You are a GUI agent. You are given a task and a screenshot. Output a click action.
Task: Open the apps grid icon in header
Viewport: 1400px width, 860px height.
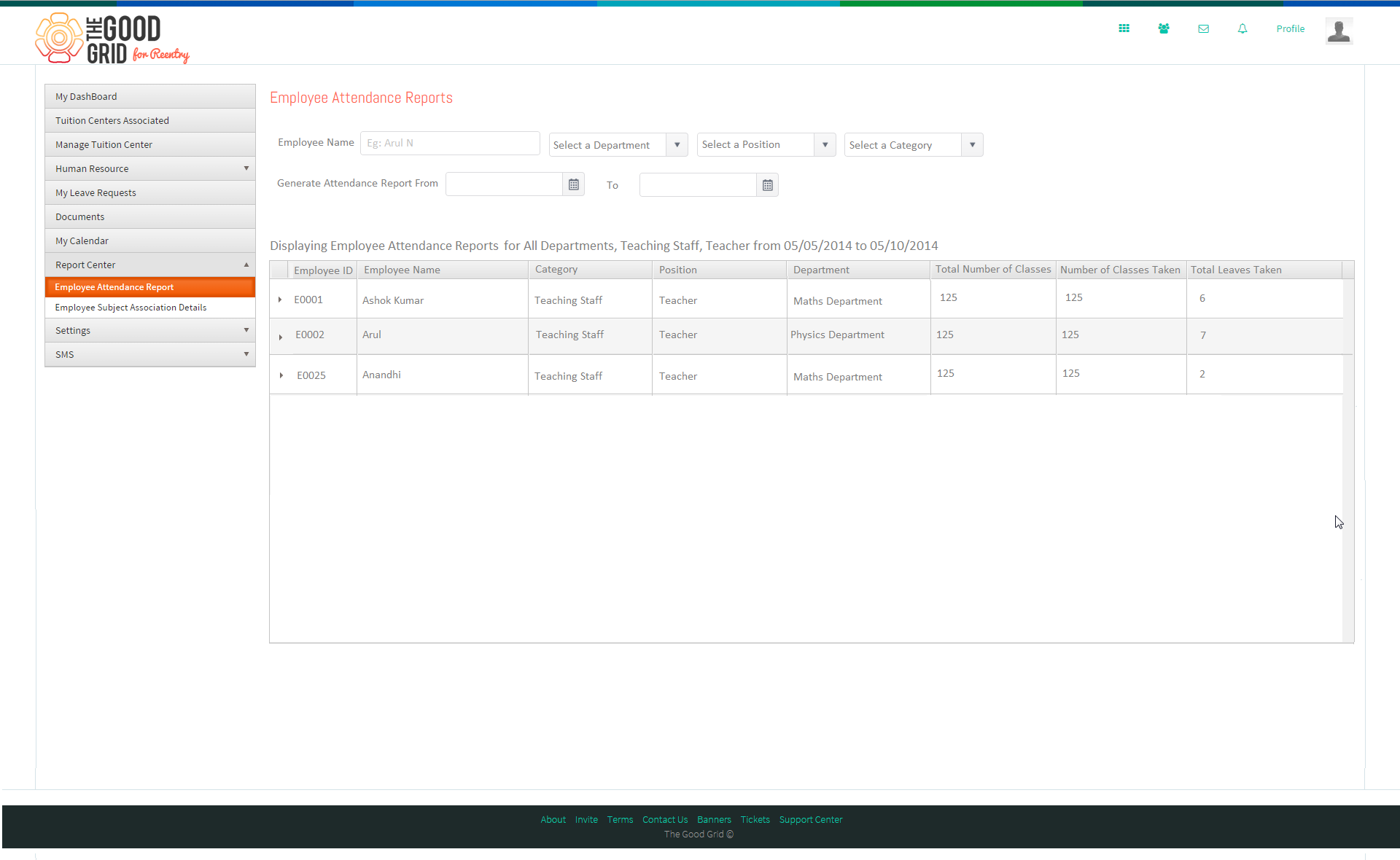tap(1124, 28)
